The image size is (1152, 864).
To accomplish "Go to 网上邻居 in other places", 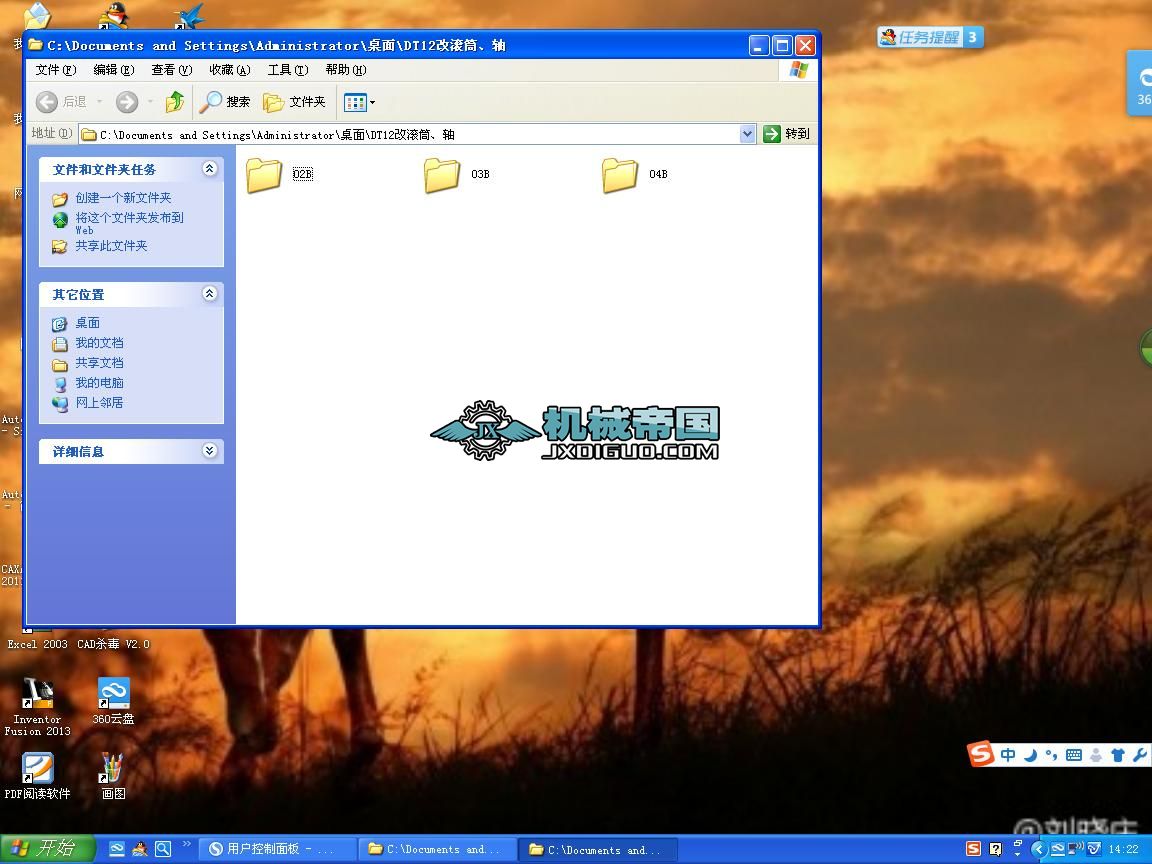I will coord(99,403).
